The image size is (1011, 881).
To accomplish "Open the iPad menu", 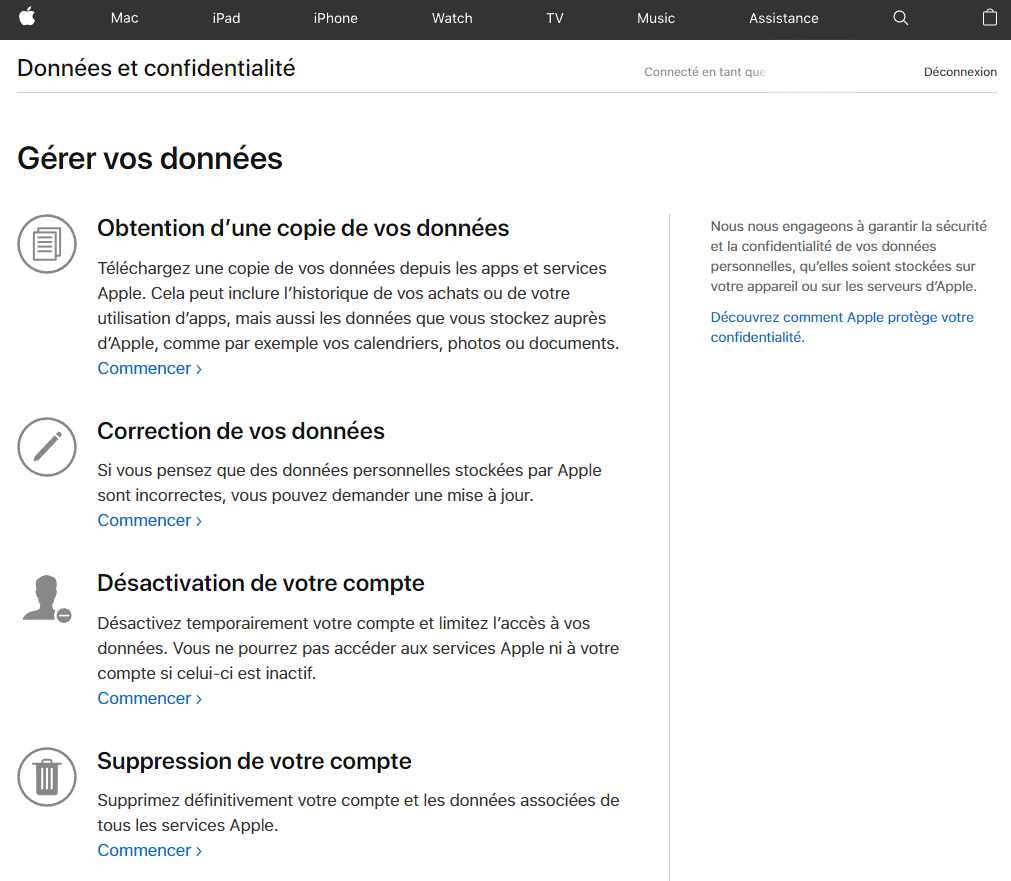I will click(x=226, y=18).
